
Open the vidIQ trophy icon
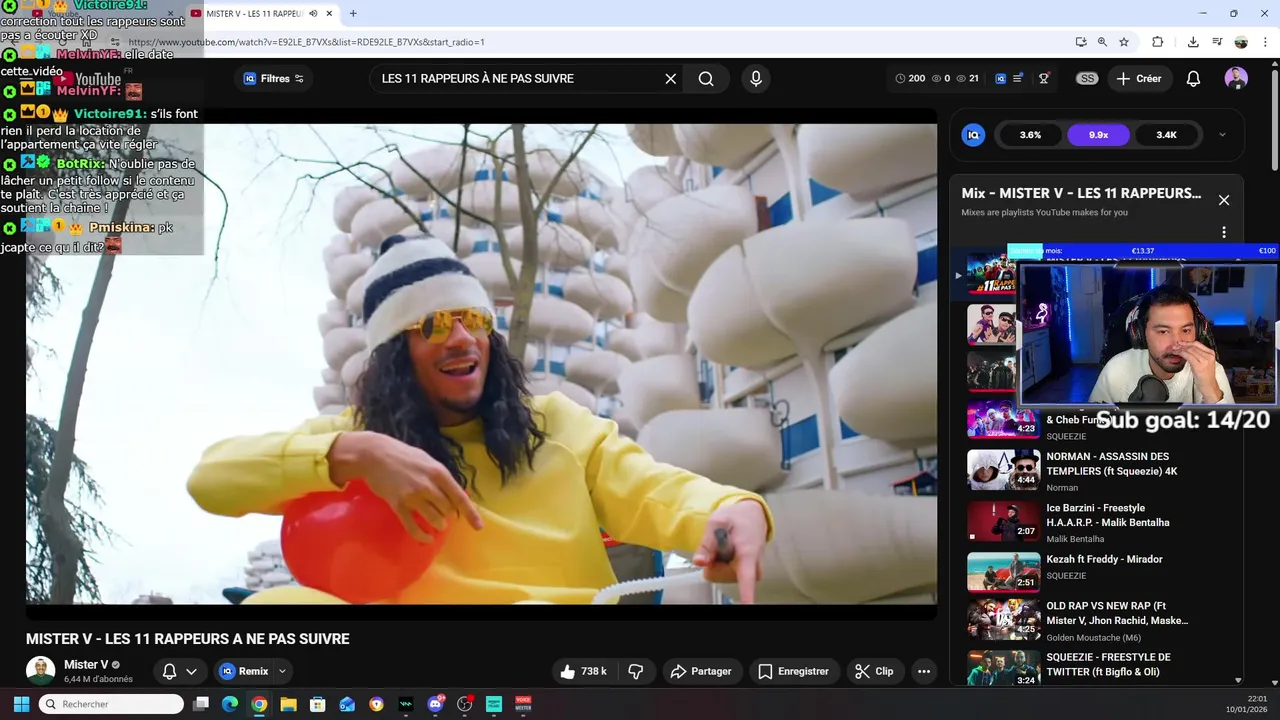[x=1044, y=79]
